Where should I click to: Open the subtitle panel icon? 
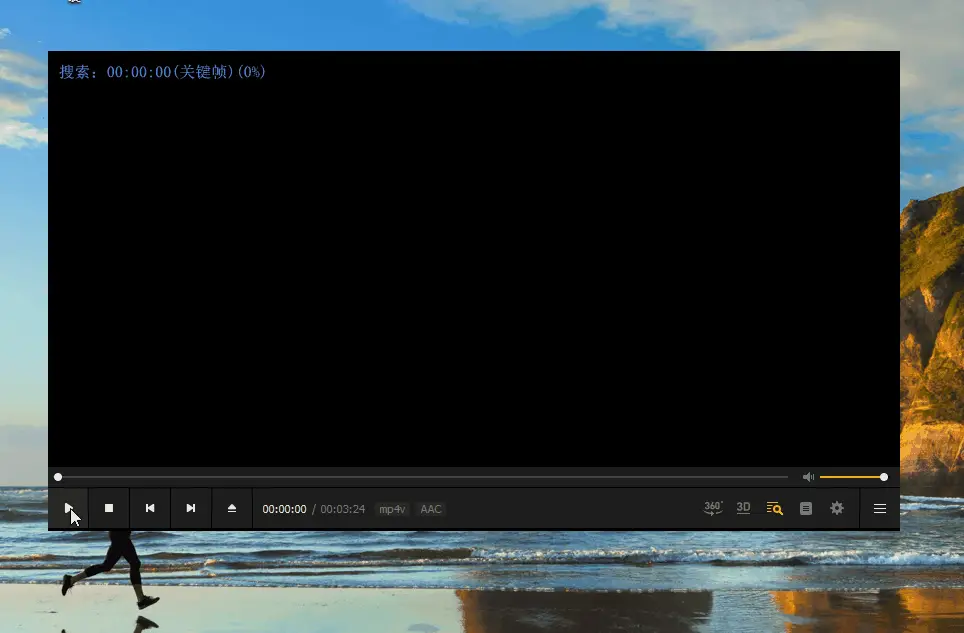806,508
